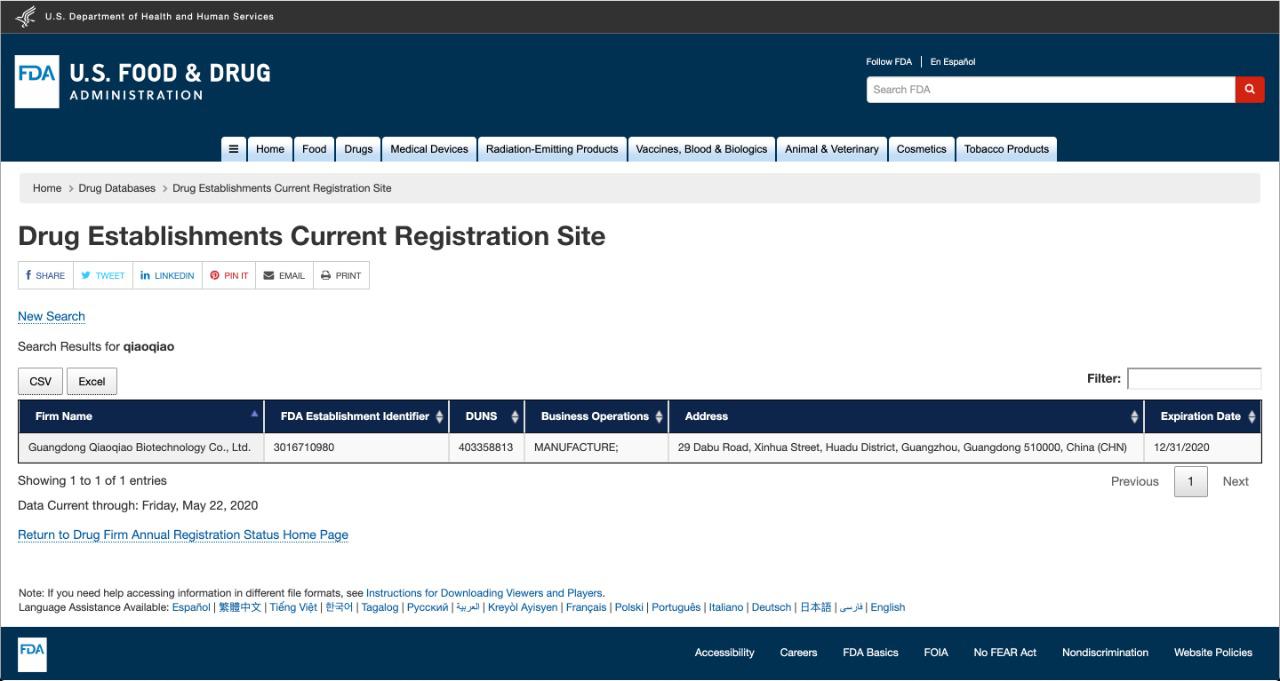Export results with the CSV button

pos(40,381)
